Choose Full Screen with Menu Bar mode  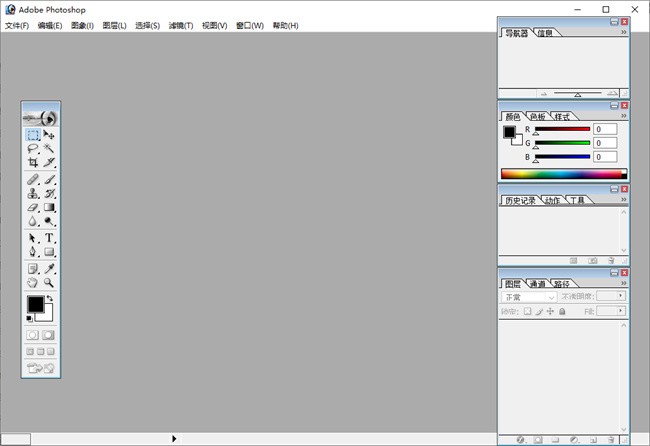40,351
